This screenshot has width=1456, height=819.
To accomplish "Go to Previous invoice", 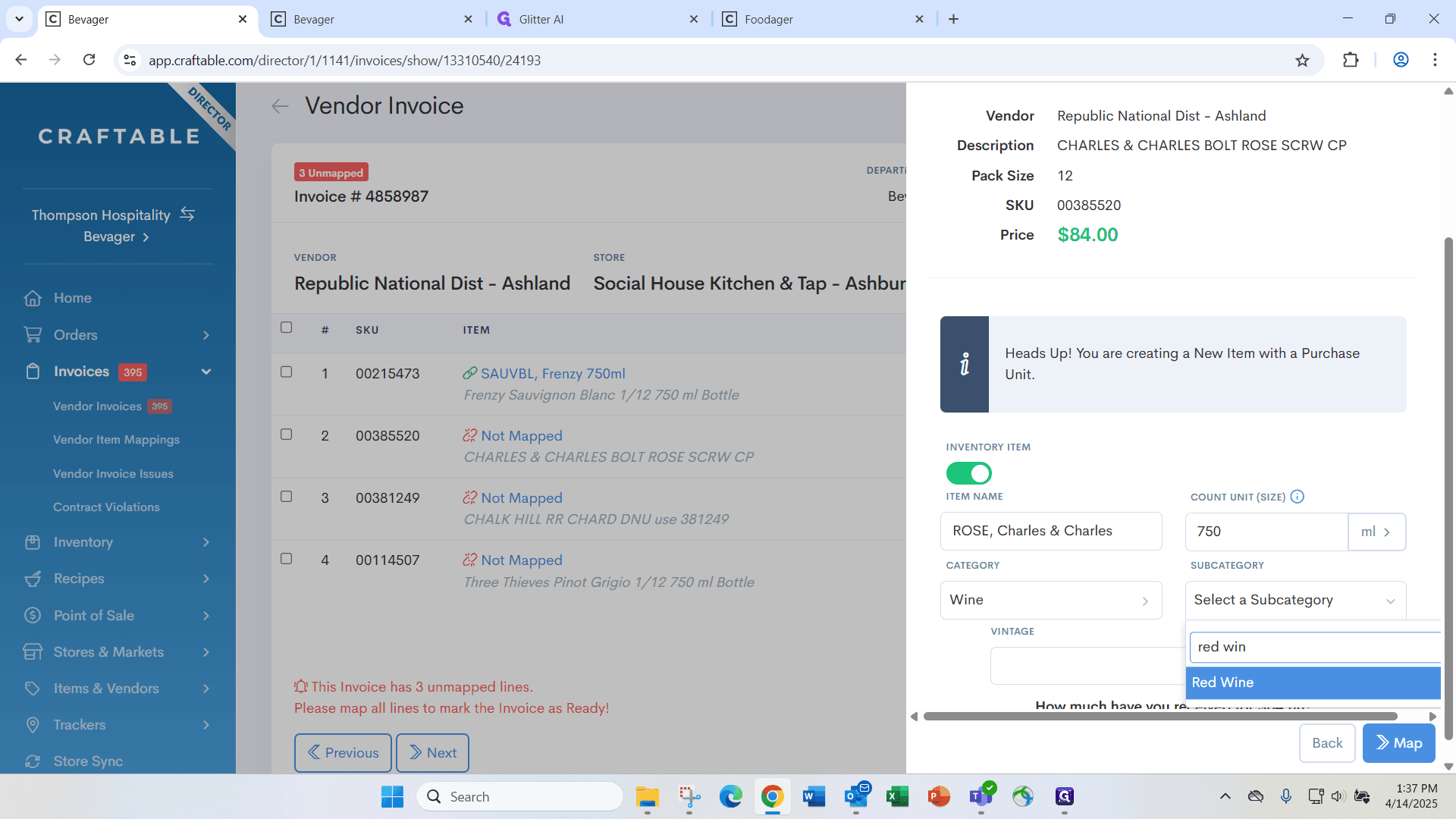I will [x=343, y=752].
